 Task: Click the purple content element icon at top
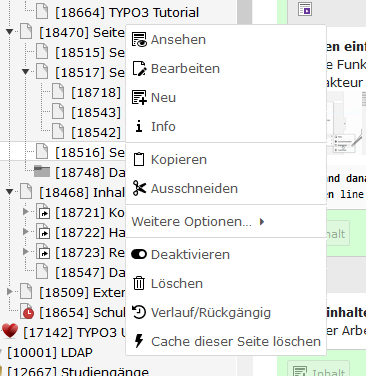305,9
